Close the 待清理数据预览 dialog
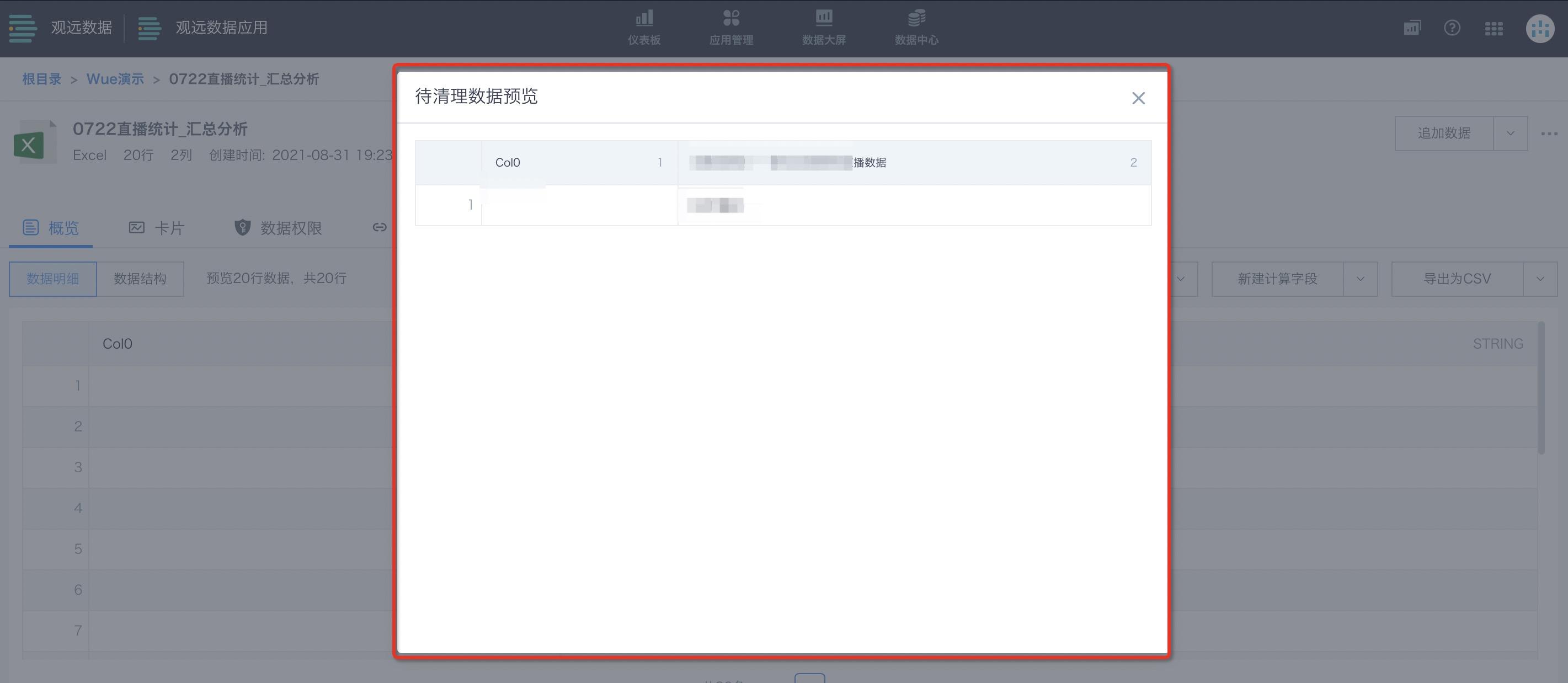This screenshot has height=683, width=1568. click(x=1138, y=98)
